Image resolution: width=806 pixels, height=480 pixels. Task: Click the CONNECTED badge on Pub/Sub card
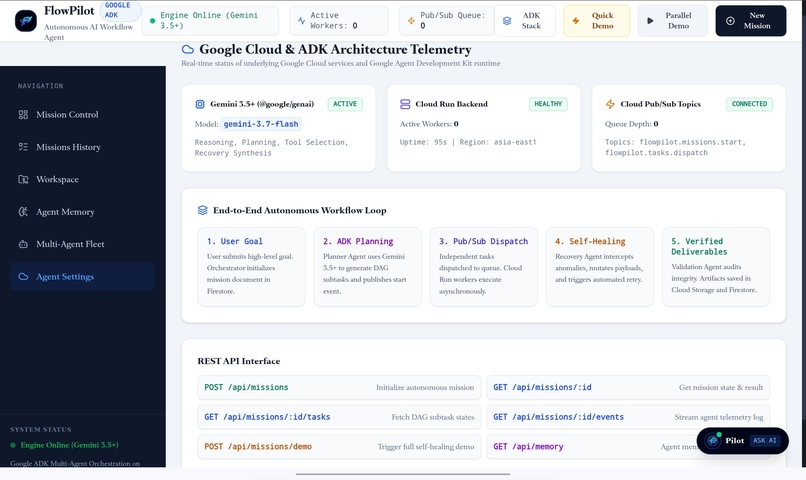click(749, 104)
